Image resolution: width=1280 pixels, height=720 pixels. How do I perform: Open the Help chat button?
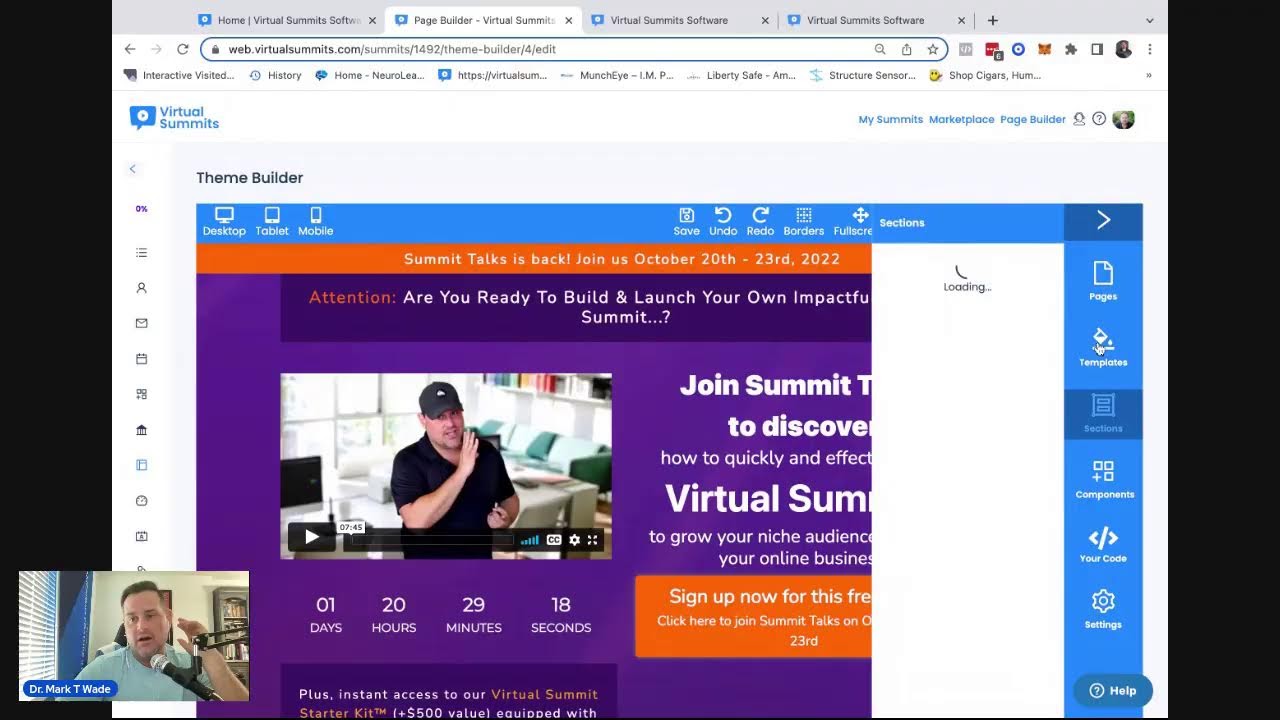click(x=1112, y=690)
